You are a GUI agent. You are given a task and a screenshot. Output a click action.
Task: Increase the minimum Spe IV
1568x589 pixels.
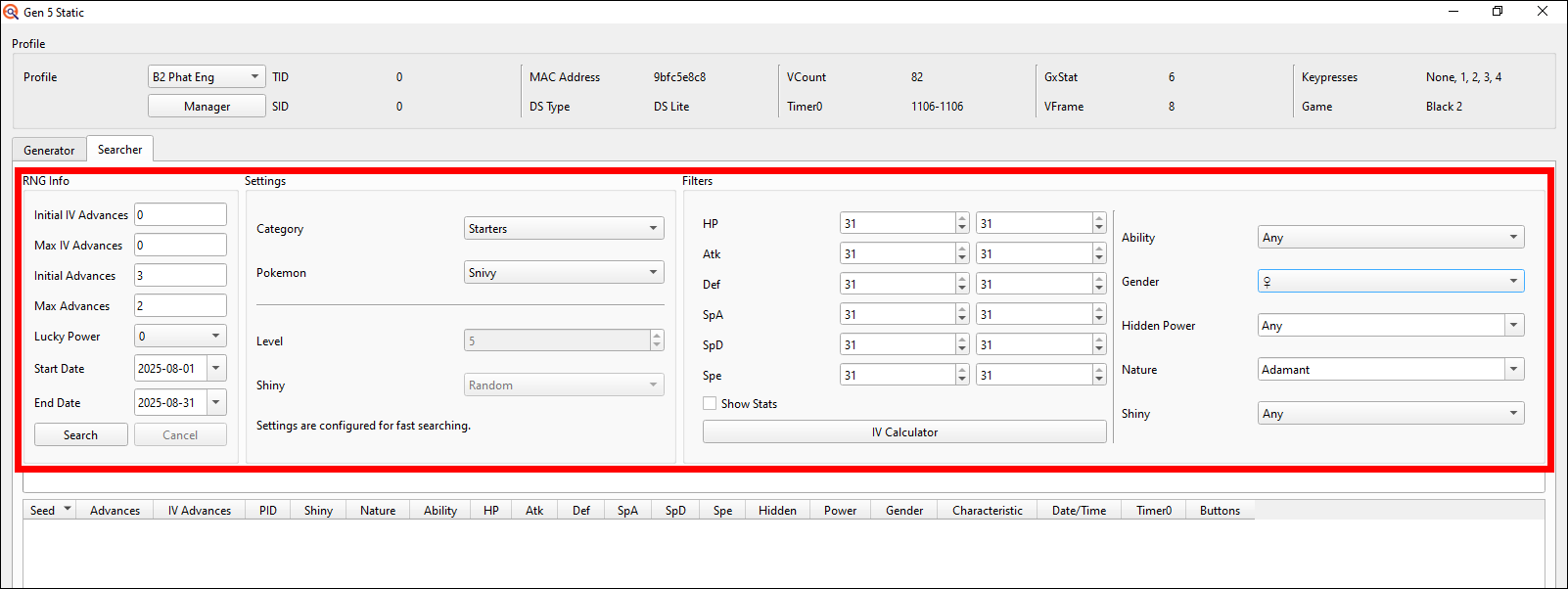[962, 370]
